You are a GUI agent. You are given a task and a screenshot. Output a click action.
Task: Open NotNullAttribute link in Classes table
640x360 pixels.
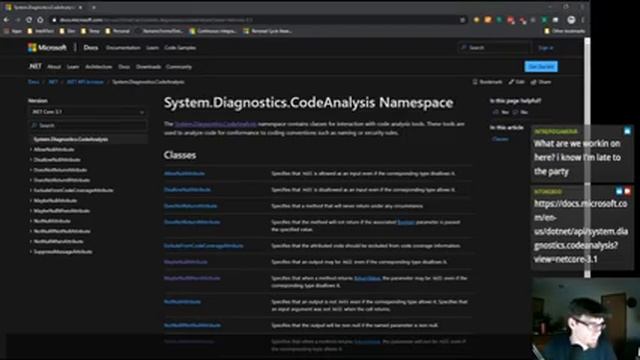182,302
